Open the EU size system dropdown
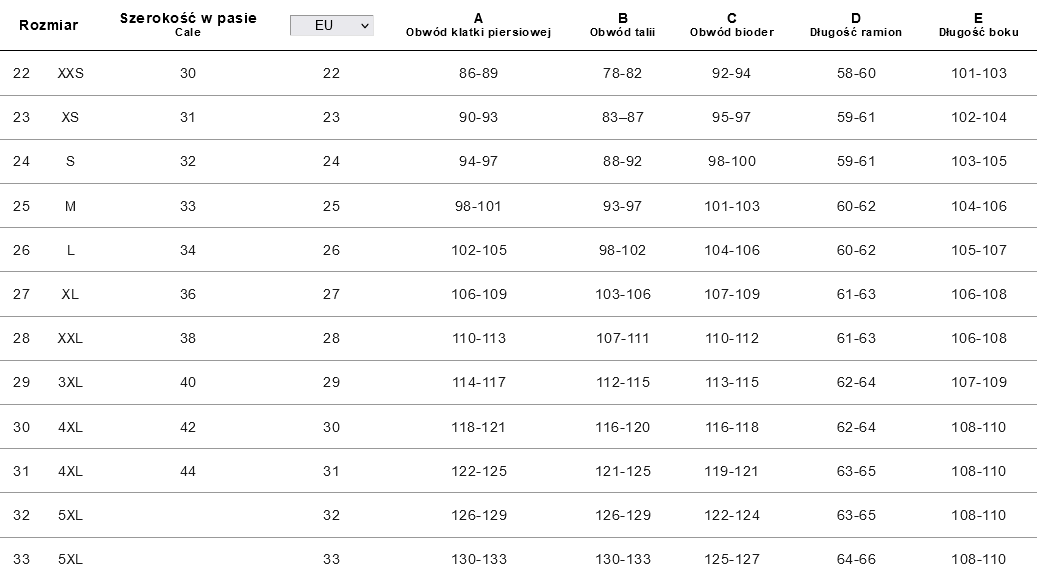The width and height of the screenshot is (1044, 578). pyautogui.click(x=332, y=25)
